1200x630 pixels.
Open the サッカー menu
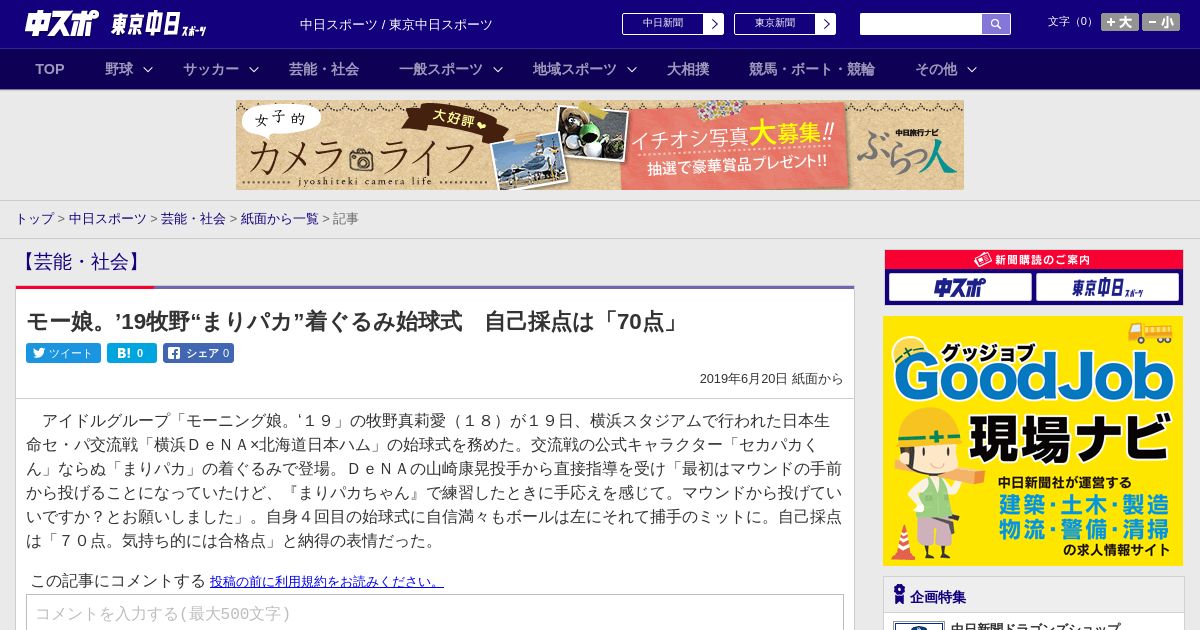(x=211, y=69)
